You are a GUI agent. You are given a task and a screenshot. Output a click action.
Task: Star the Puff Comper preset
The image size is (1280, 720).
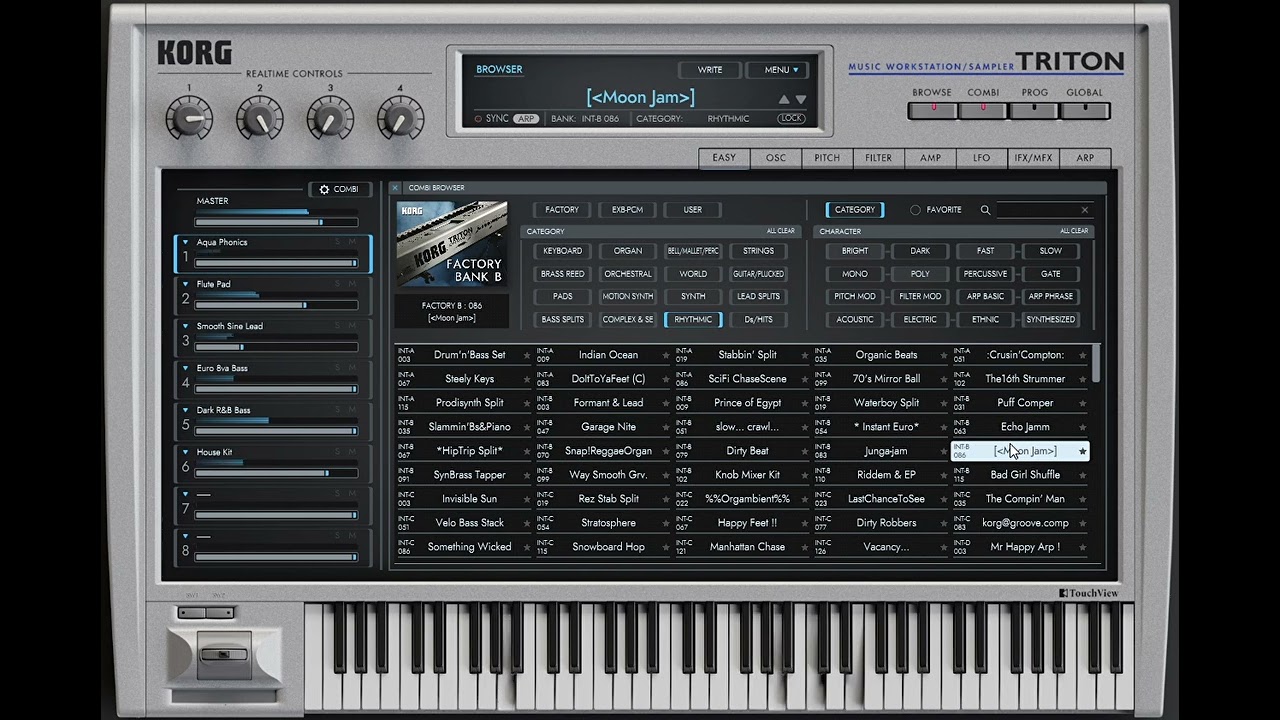[x=1082, y=404]
